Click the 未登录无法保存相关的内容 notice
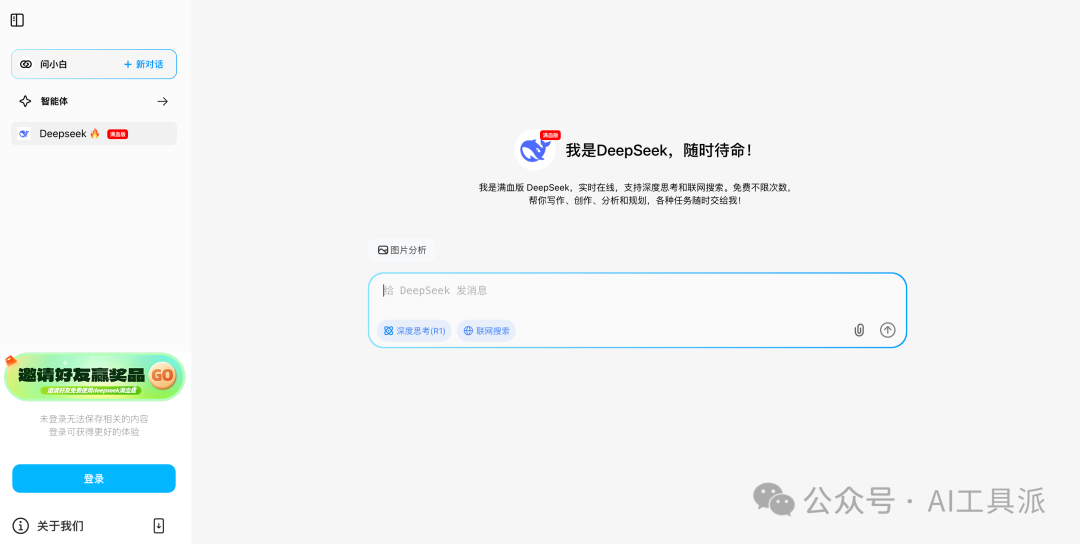Image resolution: width=1080 pixels, height=544 pixels. tap(94, 419)
